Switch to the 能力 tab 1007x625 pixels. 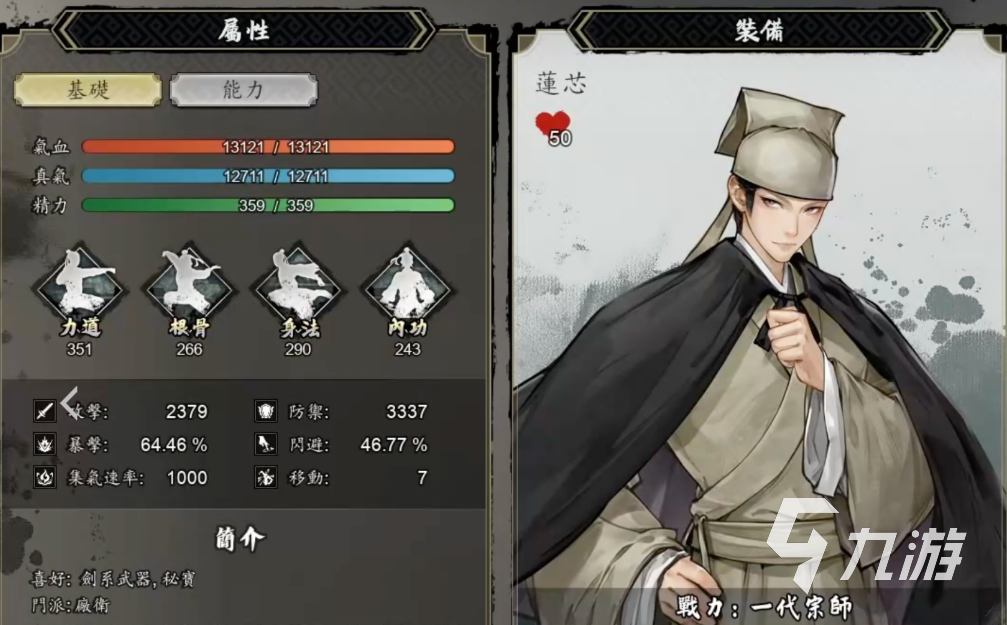tap(243, 90)
